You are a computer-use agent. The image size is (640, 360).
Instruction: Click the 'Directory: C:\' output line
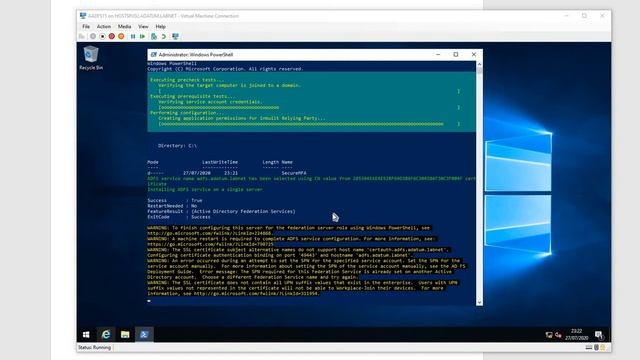tap(177, 146)
